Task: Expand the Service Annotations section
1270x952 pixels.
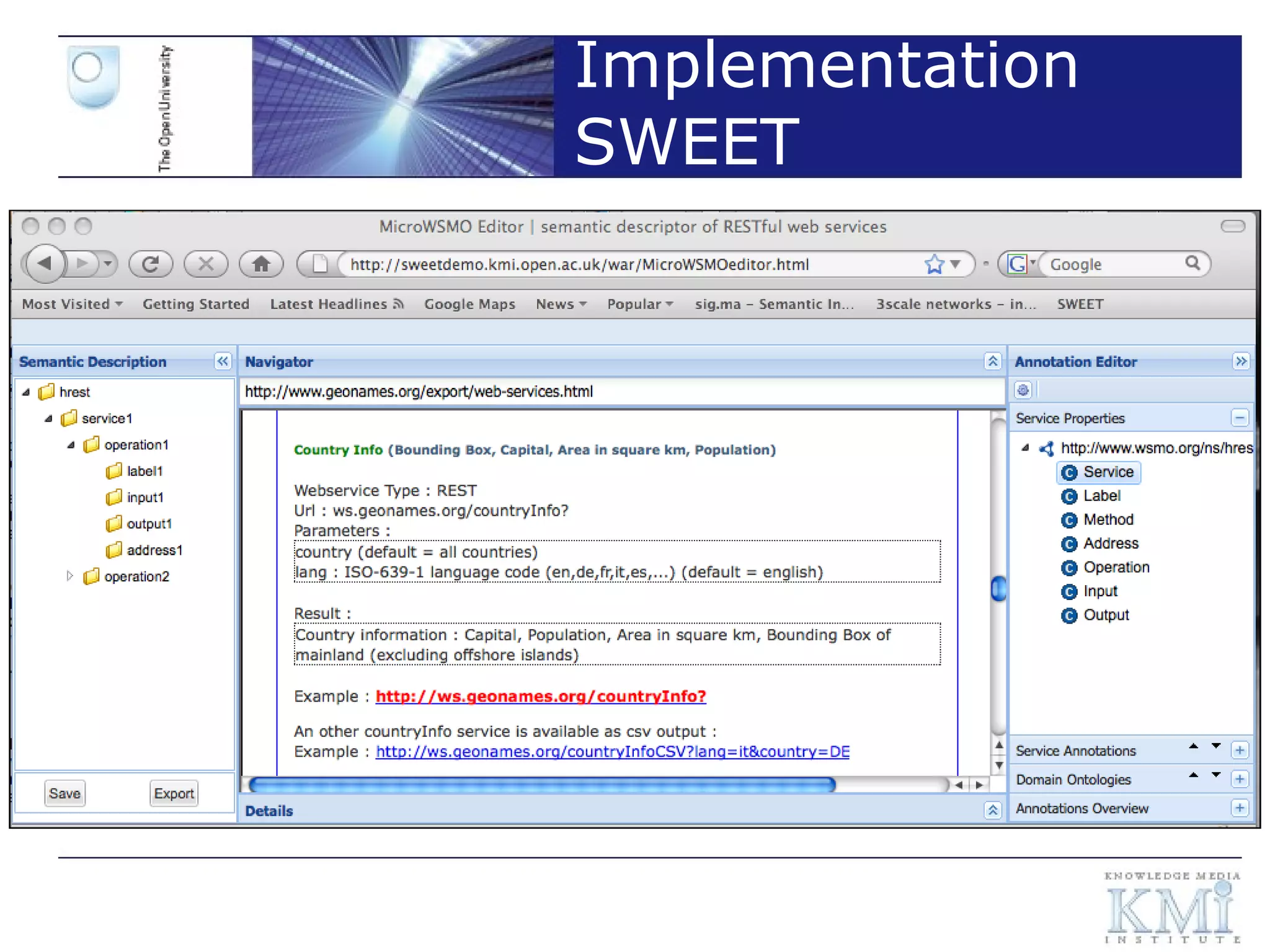Action: tap(1240, 751)
